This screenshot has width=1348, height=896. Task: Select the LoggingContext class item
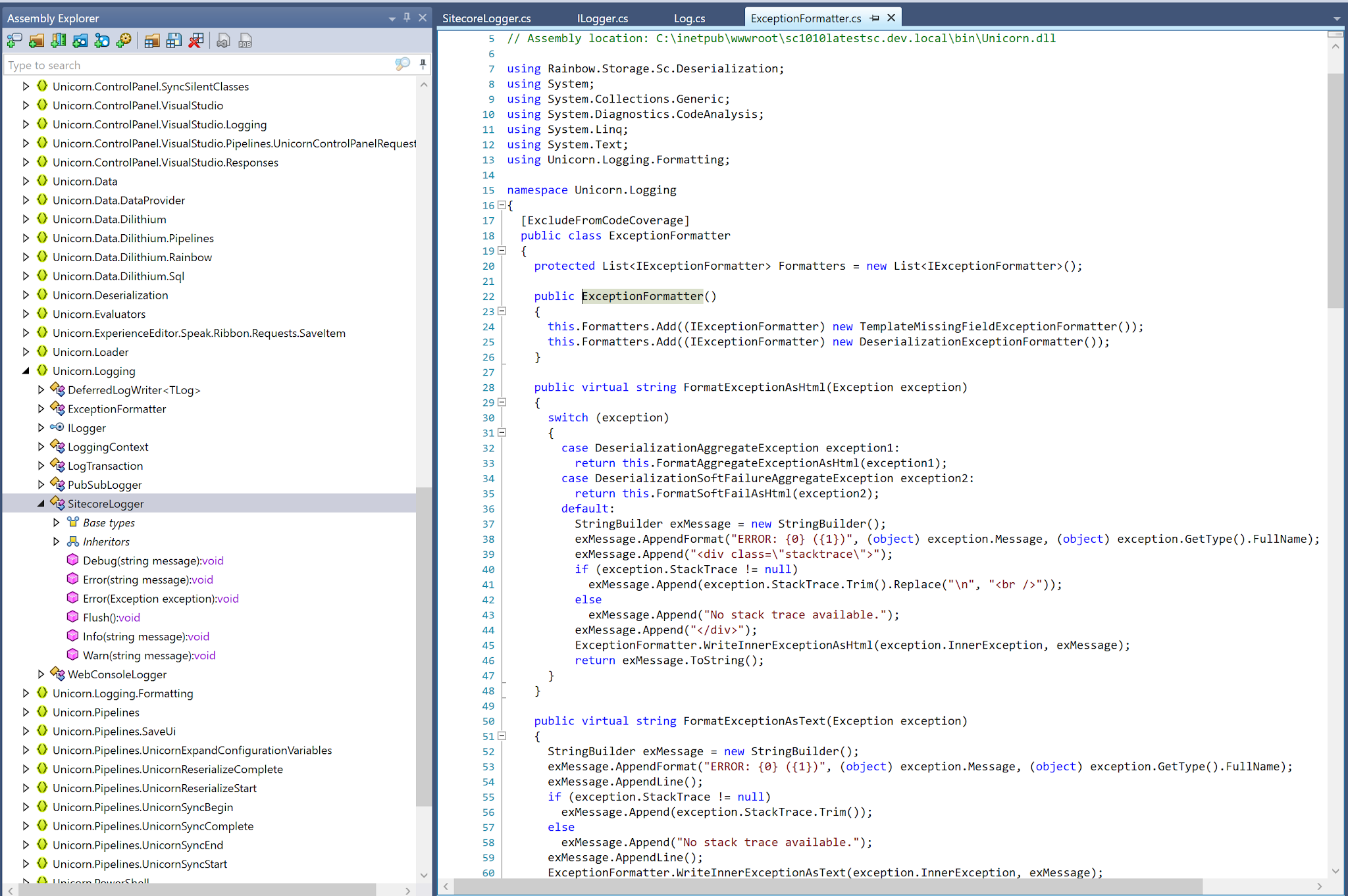(108, 447)
